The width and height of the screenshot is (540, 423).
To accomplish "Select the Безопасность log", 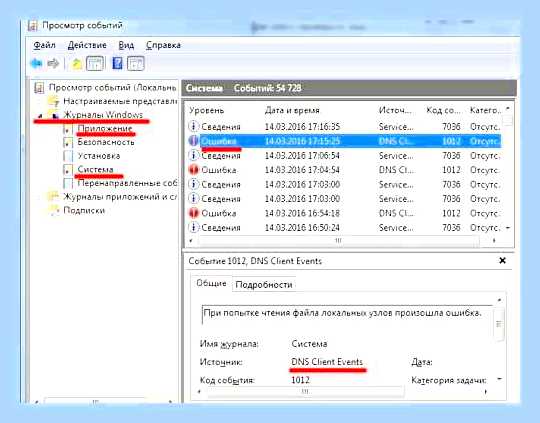I will tap(106, 142).
